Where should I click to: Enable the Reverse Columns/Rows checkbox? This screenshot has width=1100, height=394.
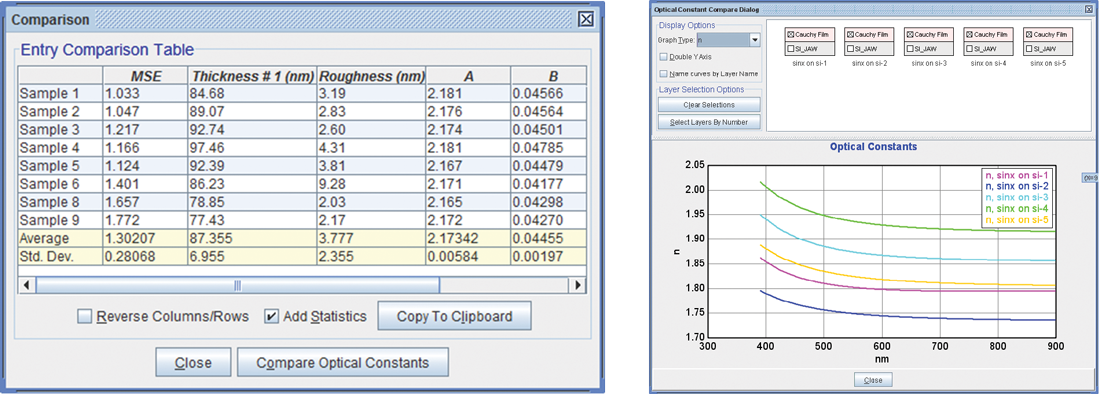(85, 317)
